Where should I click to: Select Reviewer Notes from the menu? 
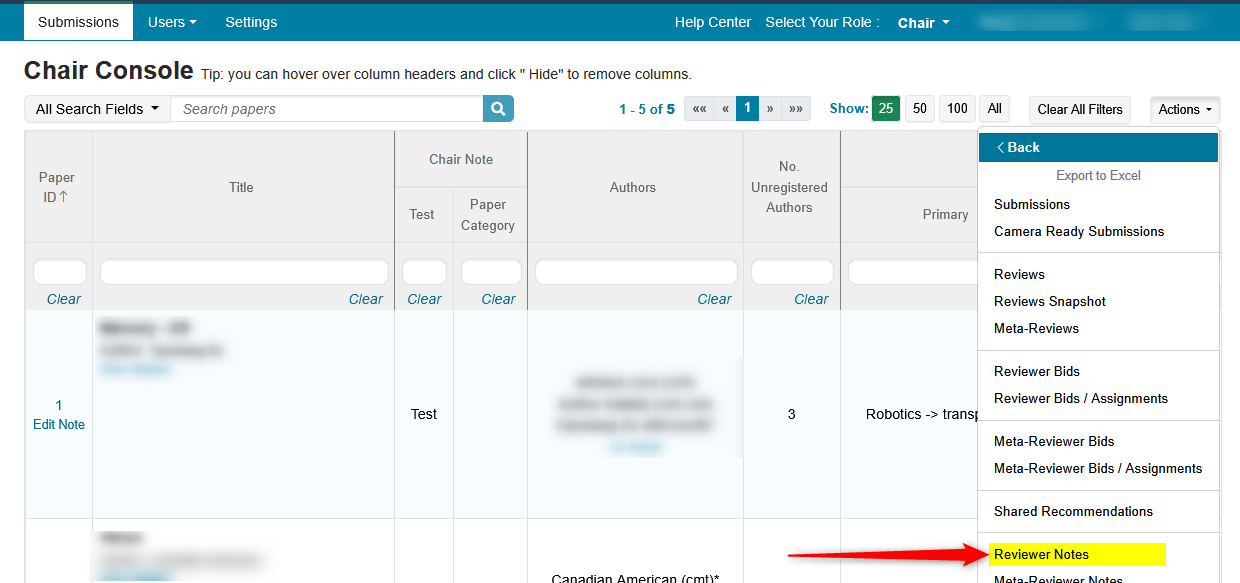coord(1041,554)
